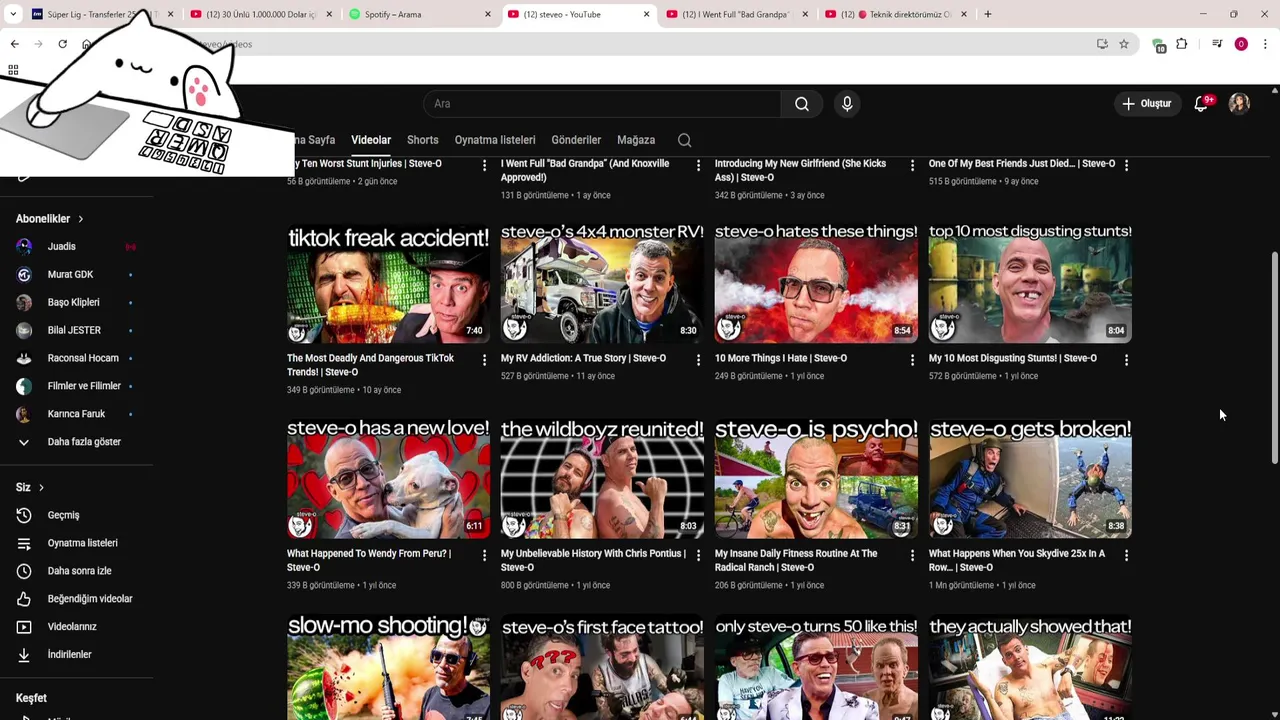The image size is (1280, 720).
Task: Open the Karınca Faruk subscription channel
Action: click(76, 414)
